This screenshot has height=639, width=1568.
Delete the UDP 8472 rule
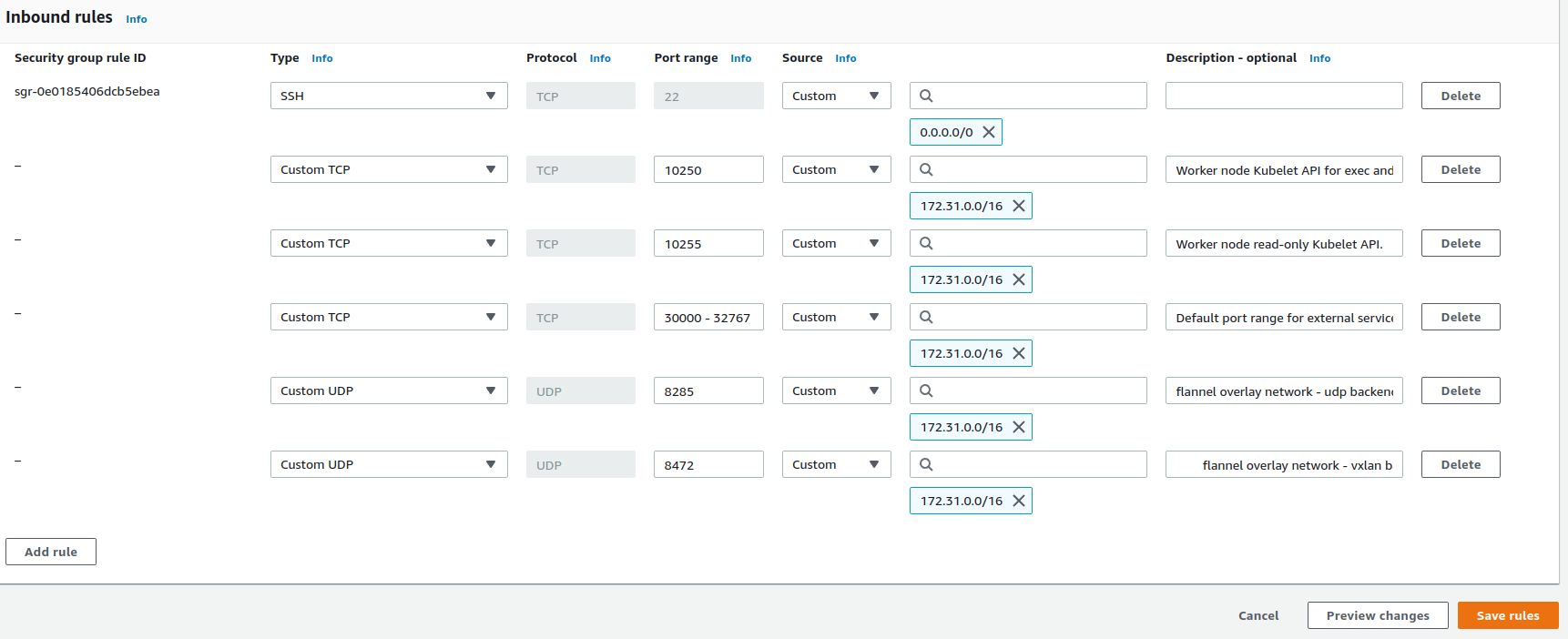point(1461,464)
